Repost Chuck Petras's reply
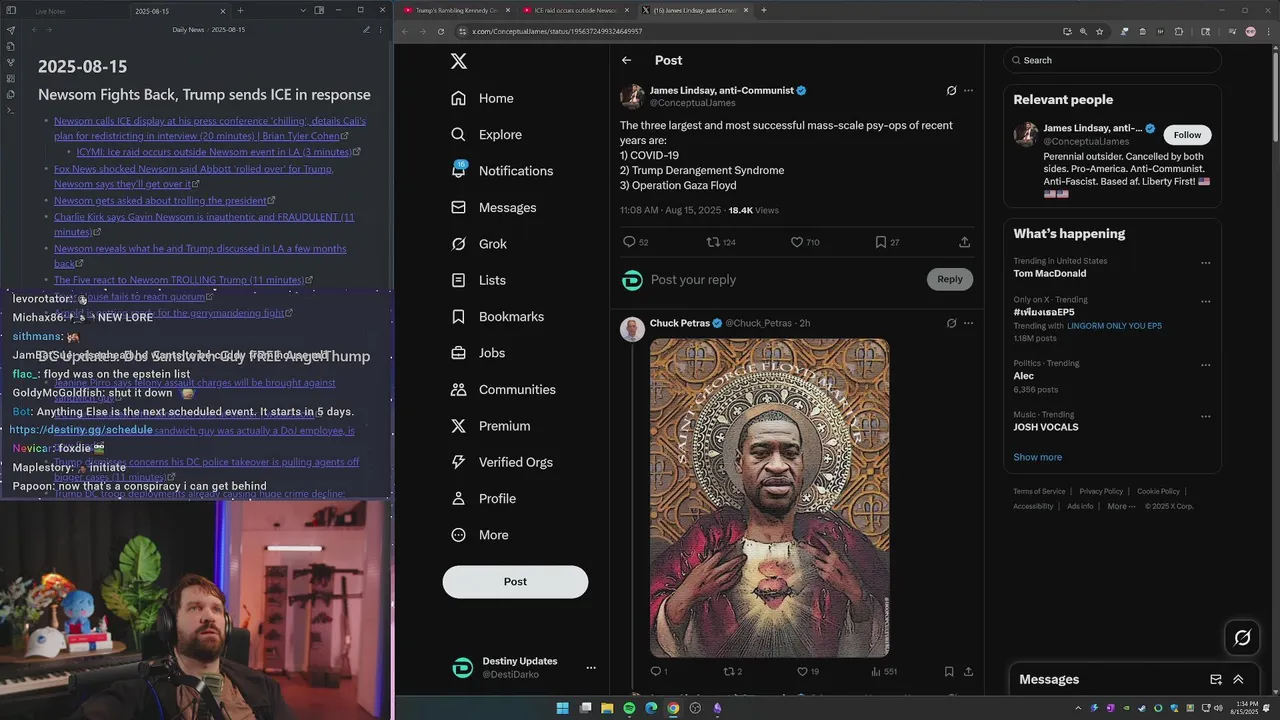This screenshot has width=1280, height=720. click(729, 672)
